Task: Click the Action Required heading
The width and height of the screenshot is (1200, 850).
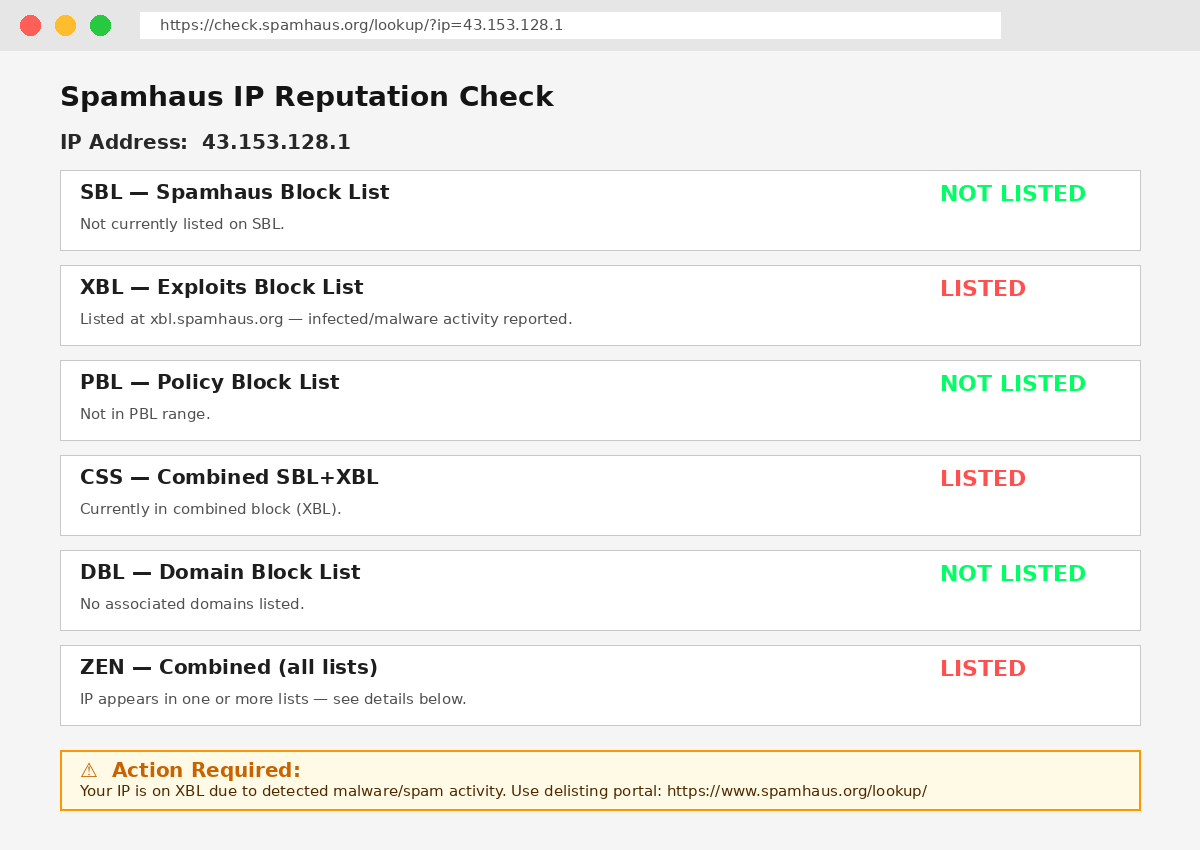Action: coord(206,770)
